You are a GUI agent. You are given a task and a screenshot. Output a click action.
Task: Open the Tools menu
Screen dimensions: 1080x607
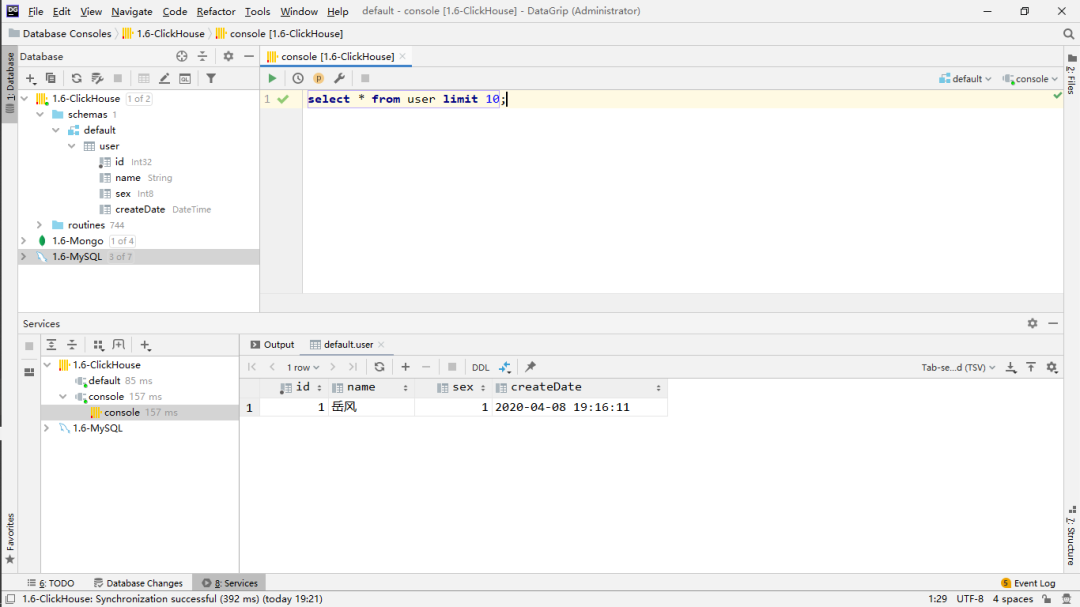[x=258, y=11]
